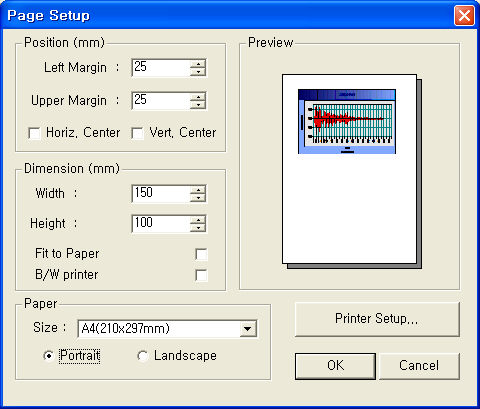
Task: Decrease Height value with down arrow
Action: (198, 228)
